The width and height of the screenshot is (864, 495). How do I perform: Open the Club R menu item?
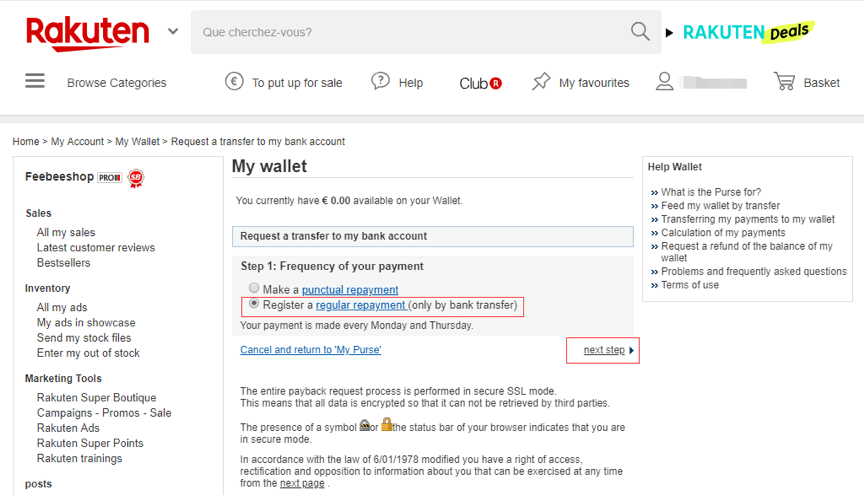coord(480,83)
